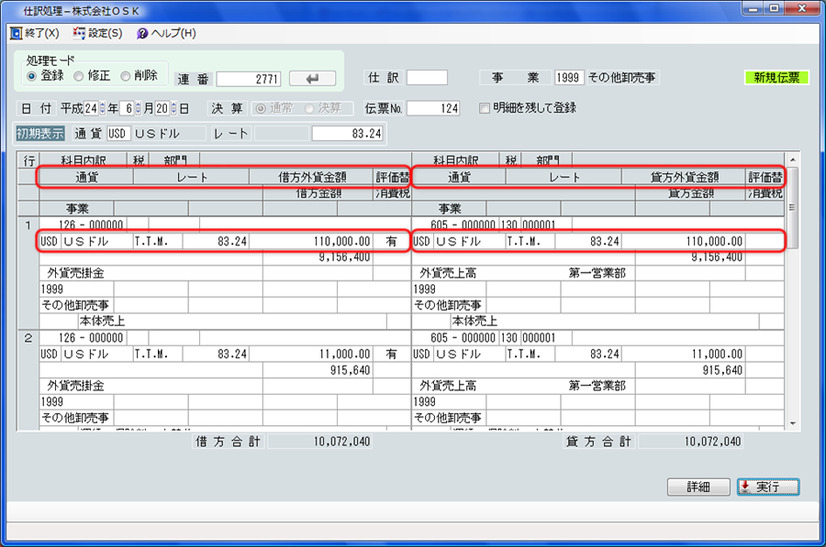Click the green 新規伝票 label
Viewport: 826px width, 547px height.
pyautogui.click(x=776, y=77)
